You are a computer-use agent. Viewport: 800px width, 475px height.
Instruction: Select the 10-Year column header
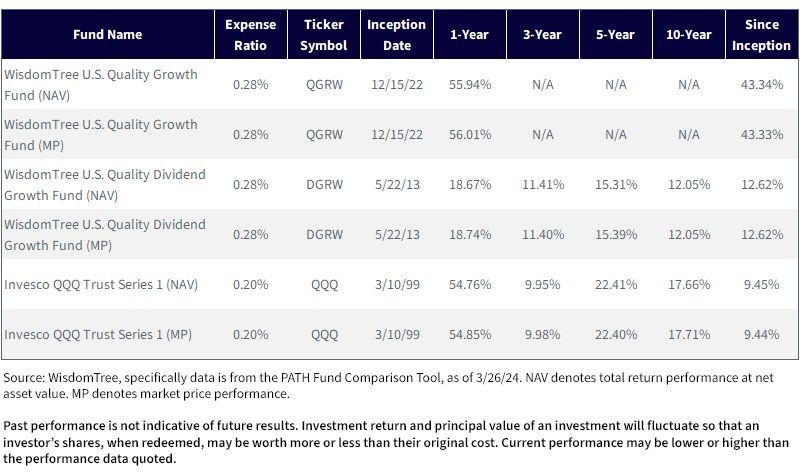689,35
